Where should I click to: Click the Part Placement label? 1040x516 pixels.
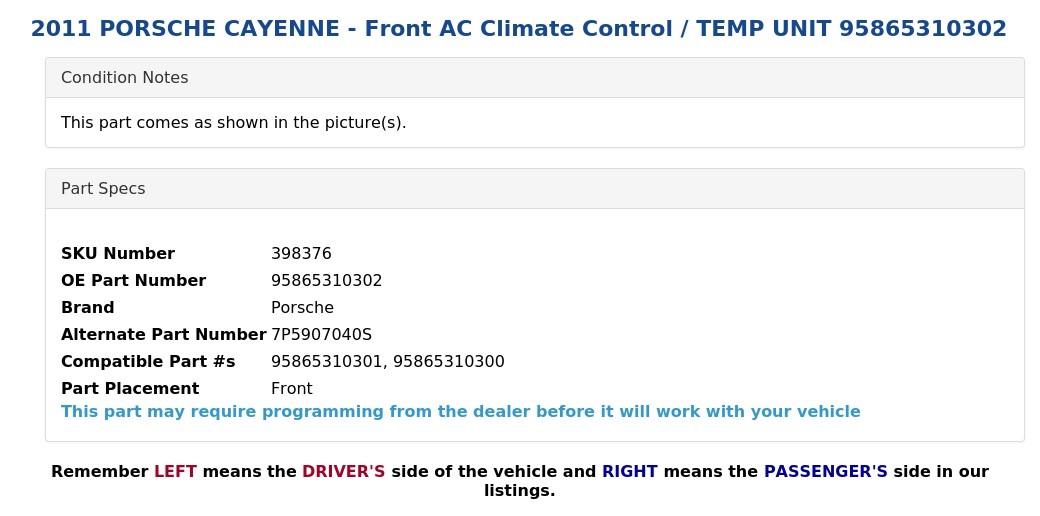130,389
